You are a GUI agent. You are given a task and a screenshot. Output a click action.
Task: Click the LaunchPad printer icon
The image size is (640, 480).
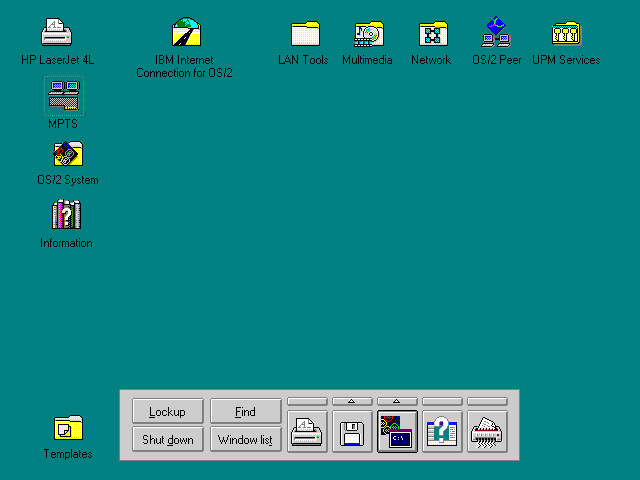tap(307, 432)
